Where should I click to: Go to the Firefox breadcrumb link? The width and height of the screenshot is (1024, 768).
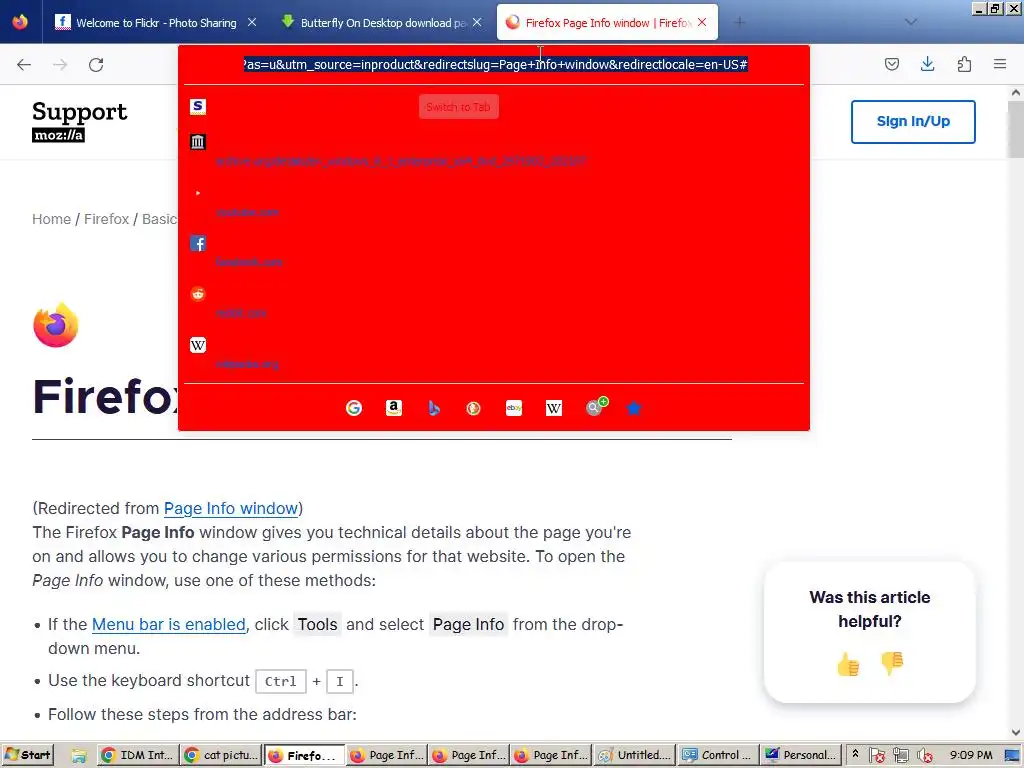tap(106, 219)
